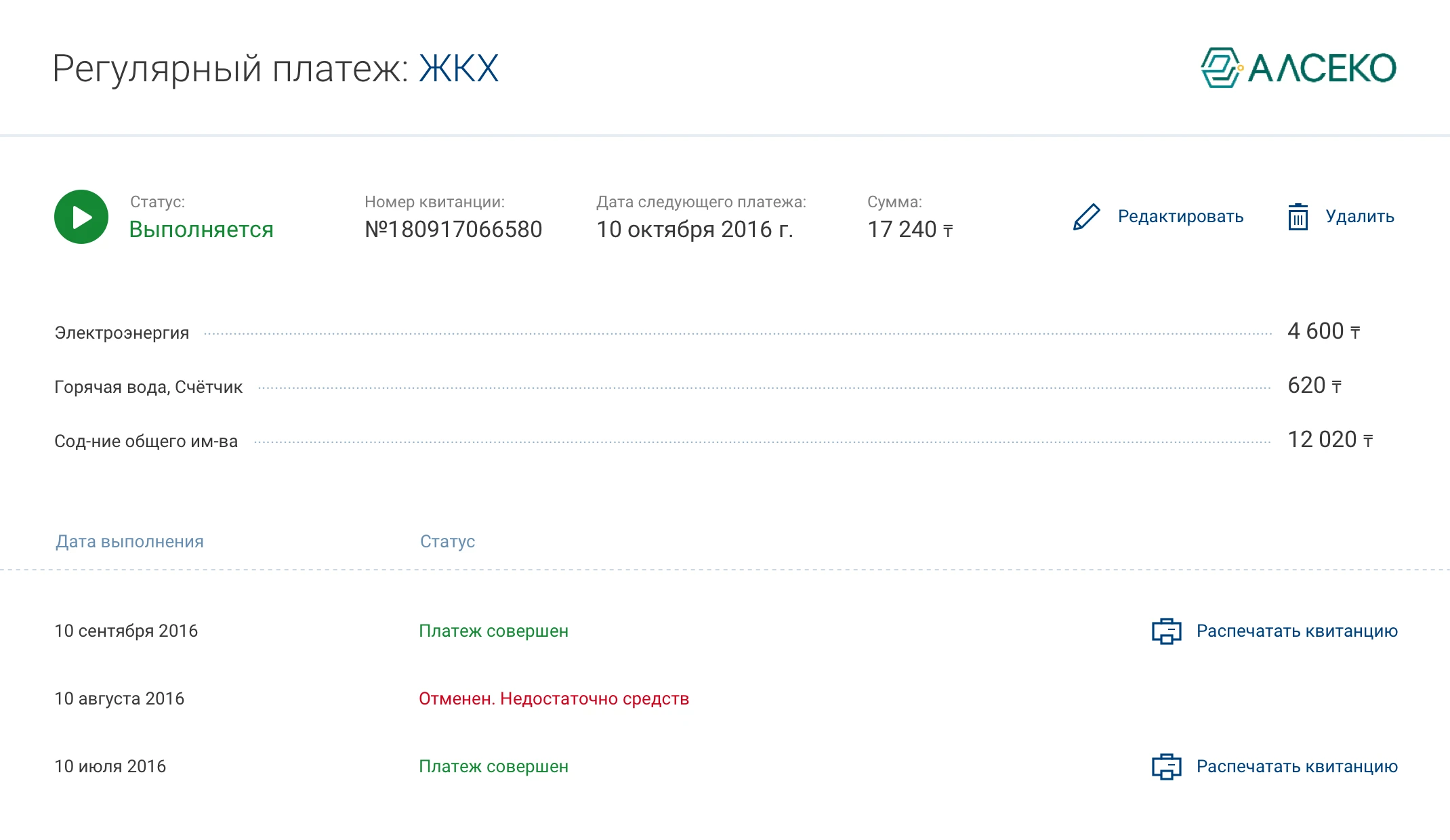Click the Отменен. Недостаточно средств status
This screenshot has width=1450, height=840.
[x=554, y=699]
